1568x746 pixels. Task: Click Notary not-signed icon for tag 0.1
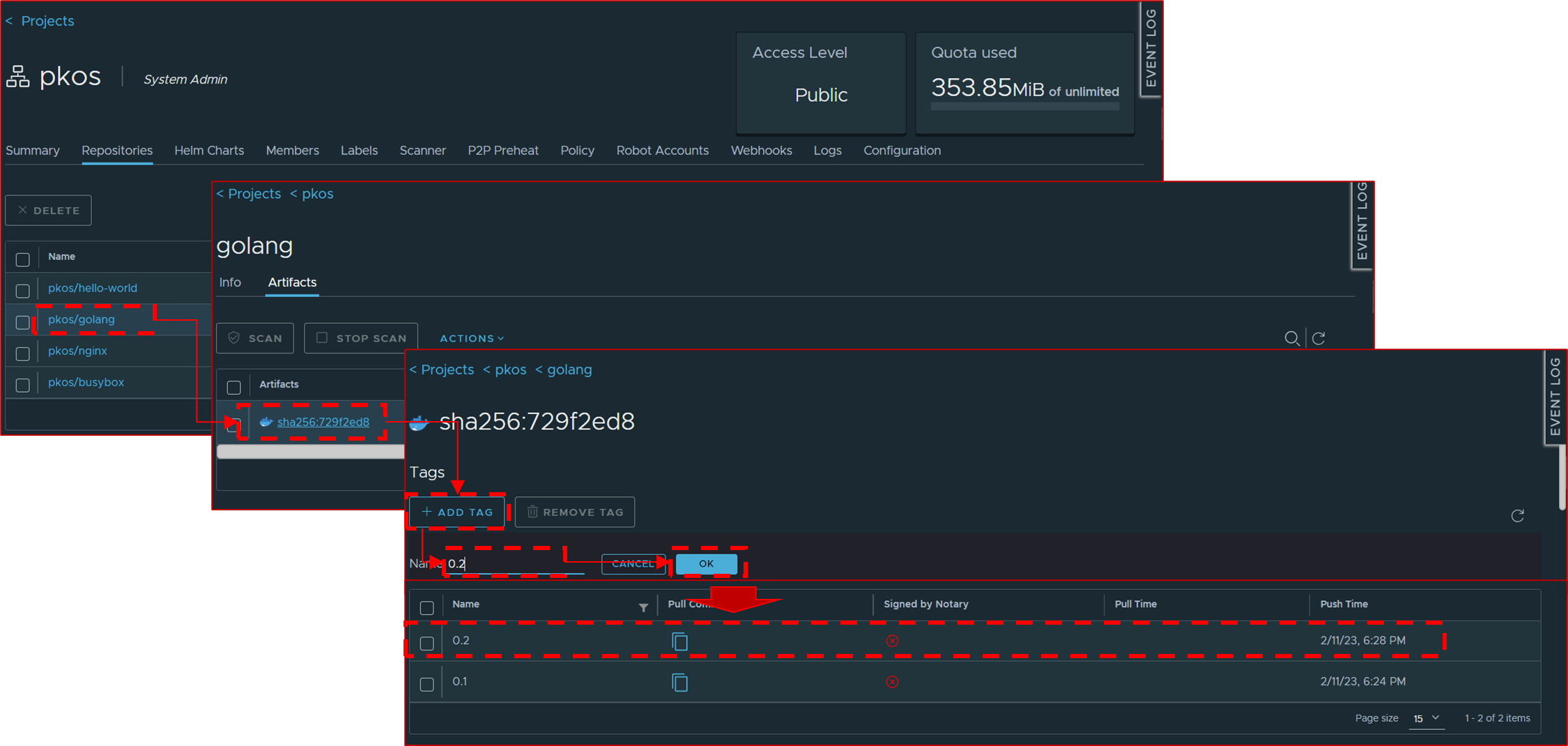coord(892,682)
